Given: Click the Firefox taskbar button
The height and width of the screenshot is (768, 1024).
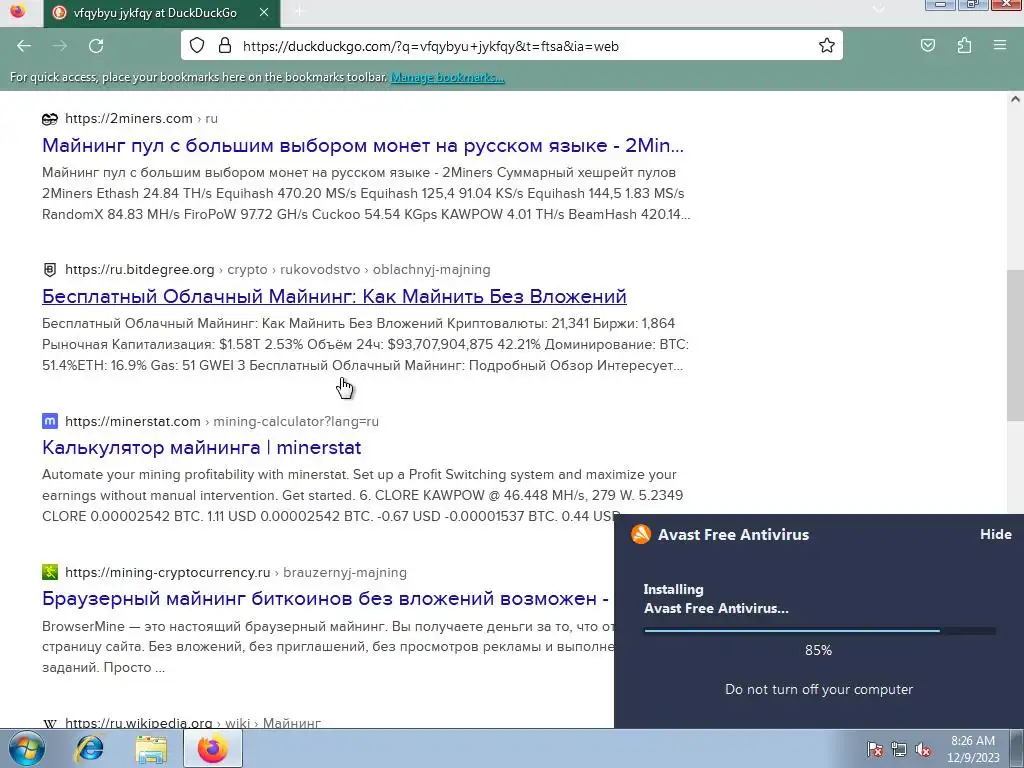Looking at the screenshot, I should (213, 748).
